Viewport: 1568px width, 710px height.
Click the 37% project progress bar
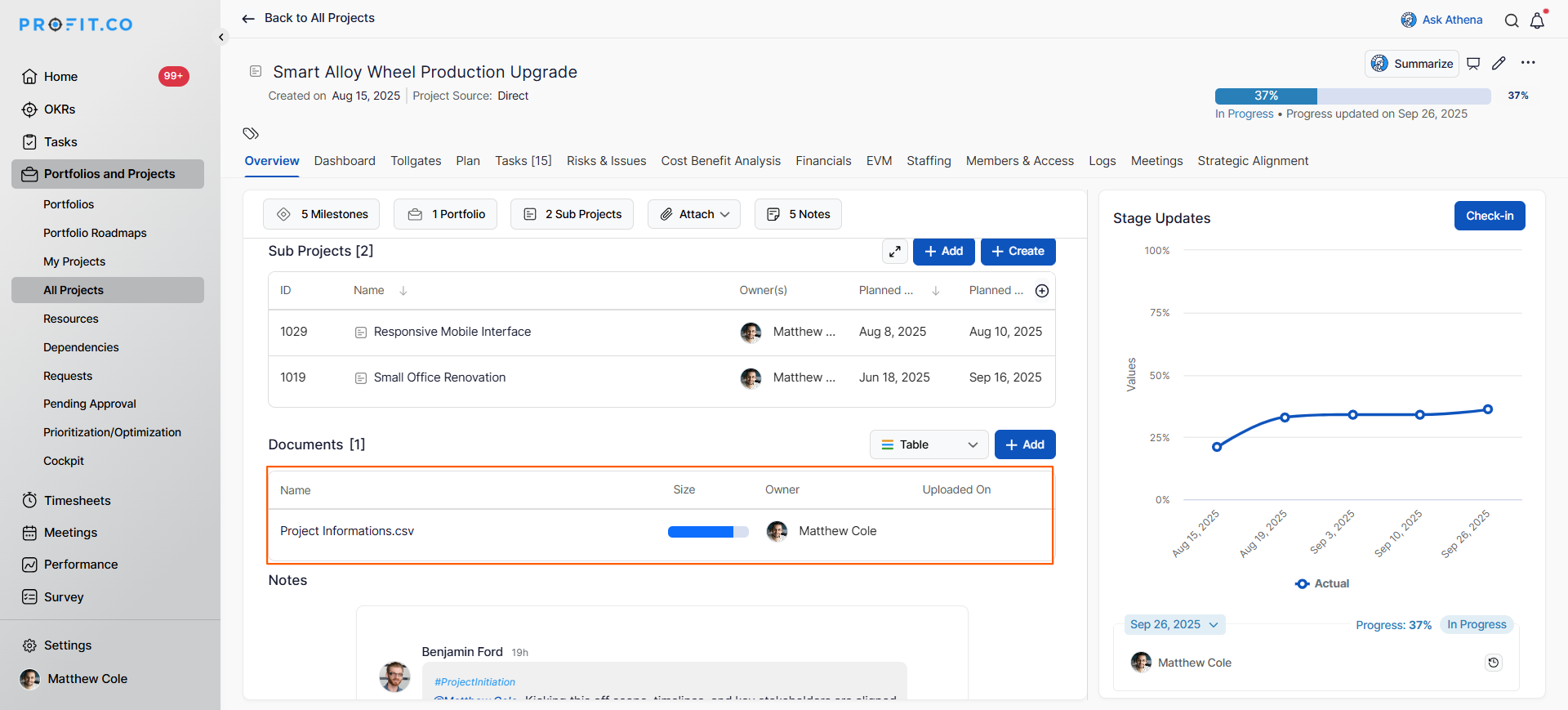(1352, 96)
